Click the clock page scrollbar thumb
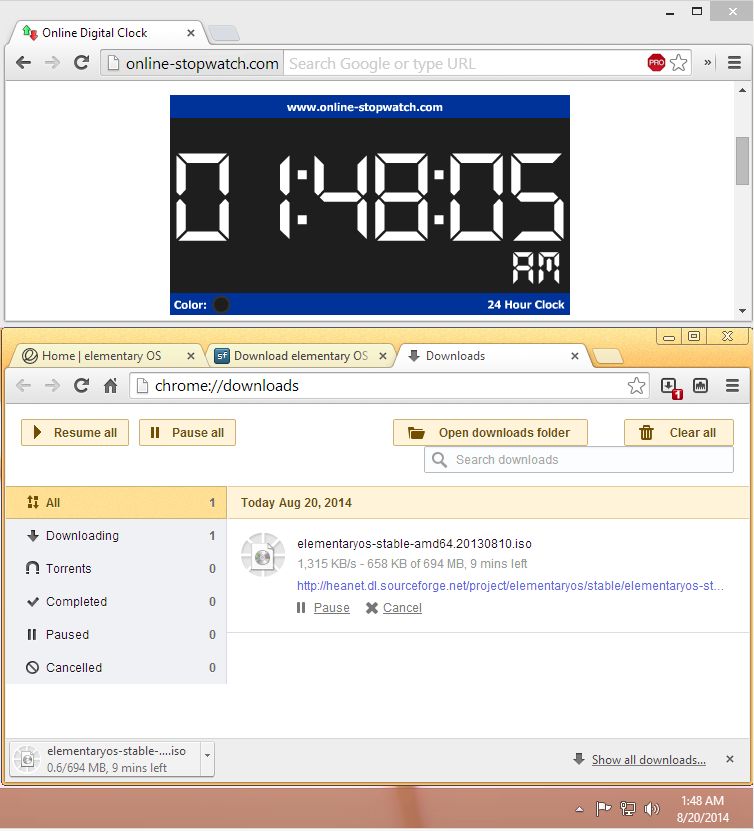 (x=742, y=161)
